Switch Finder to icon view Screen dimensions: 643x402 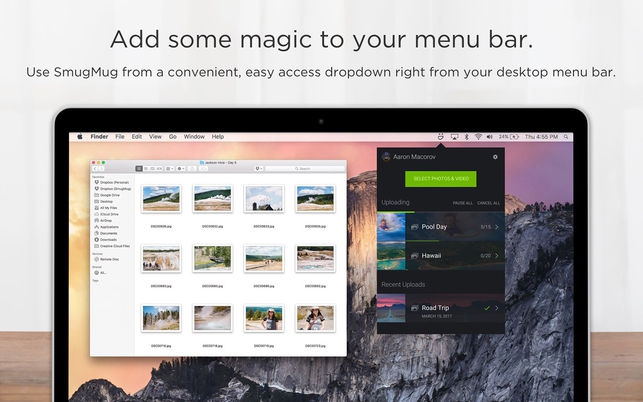[139, 169]
